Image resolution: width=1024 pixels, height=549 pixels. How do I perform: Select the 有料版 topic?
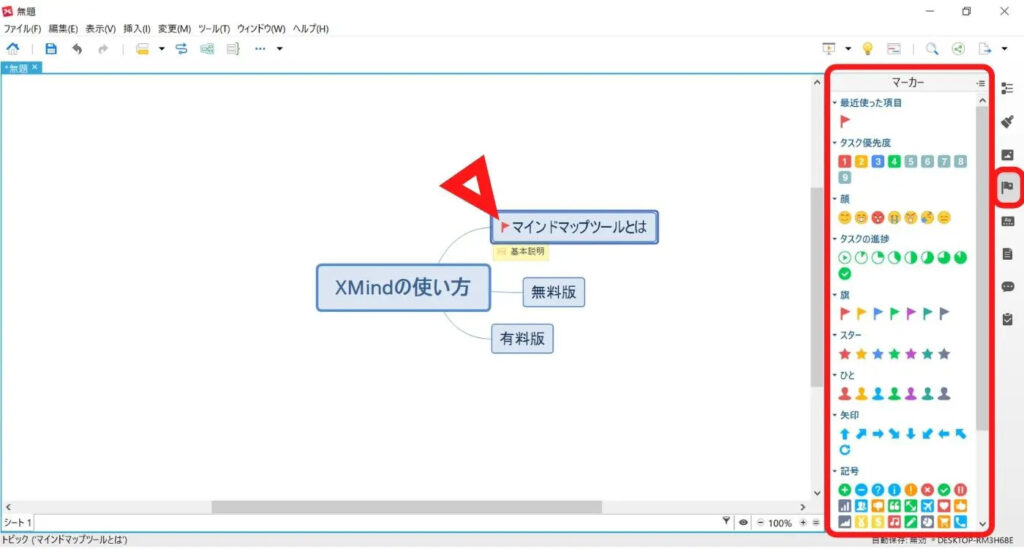pos(522,338)
